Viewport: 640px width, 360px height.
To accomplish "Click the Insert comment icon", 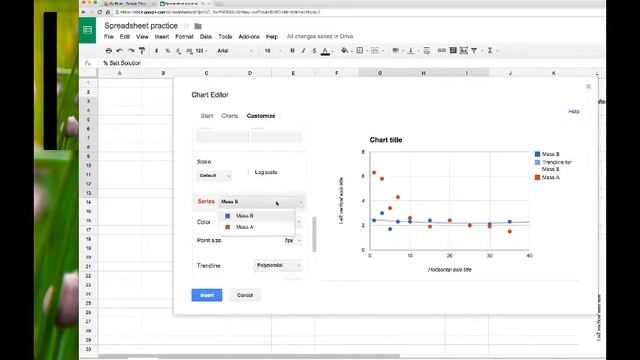I will tap(453, 51).
